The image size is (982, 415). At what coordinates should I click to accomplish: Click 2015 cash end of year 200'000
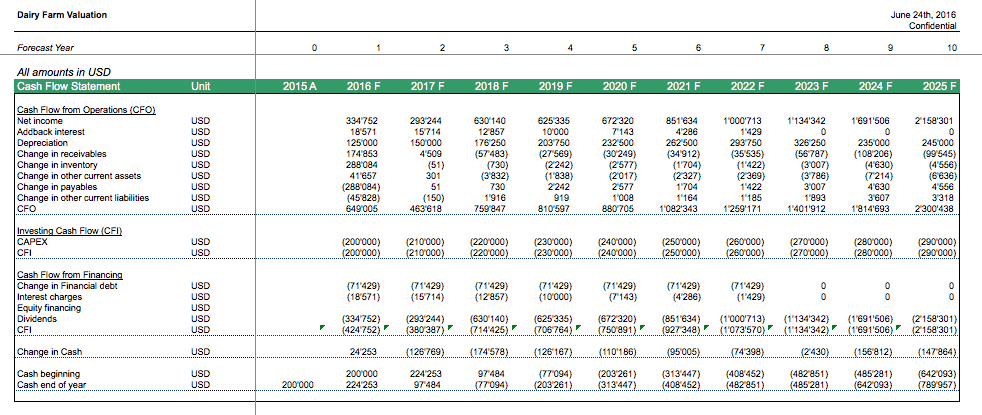(298, 384)
